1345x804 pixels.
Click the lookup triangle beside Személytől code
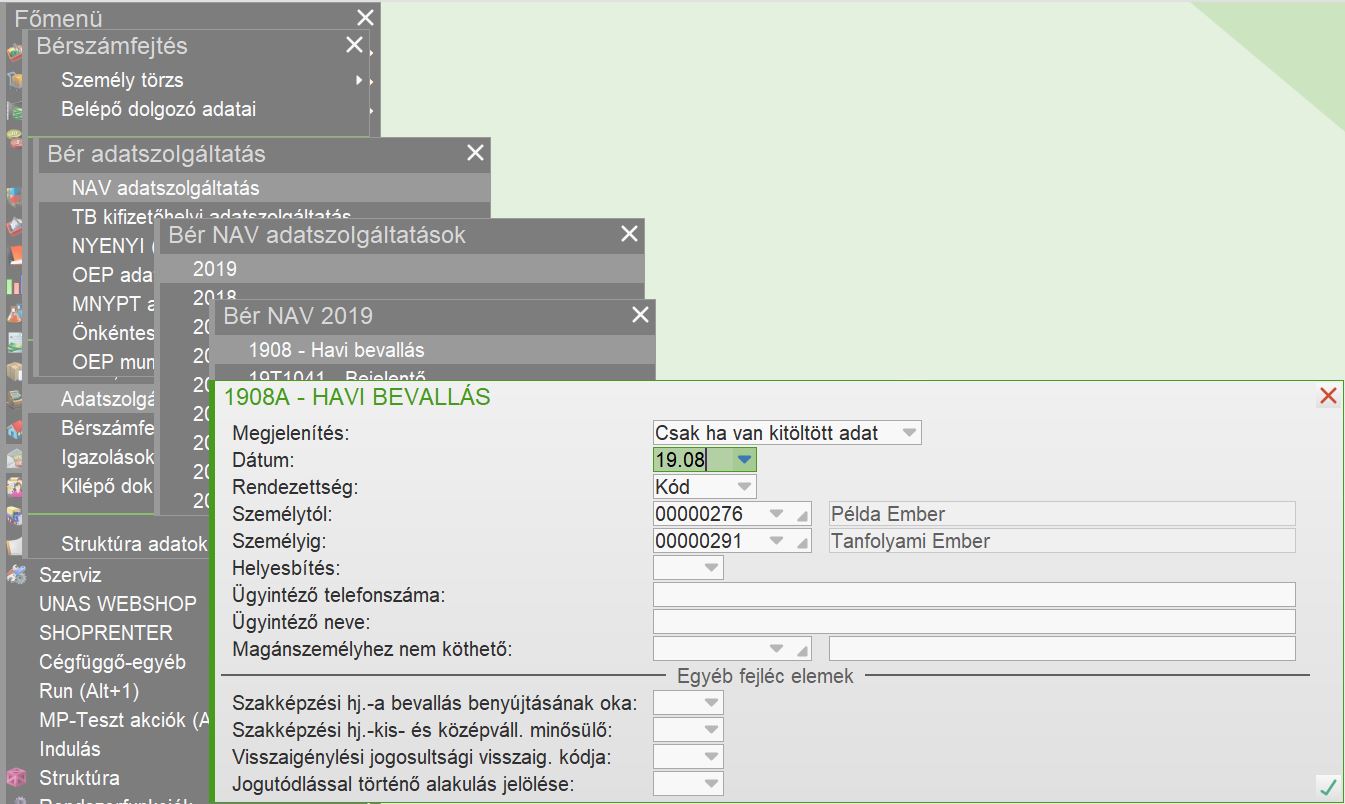(803, 515)
